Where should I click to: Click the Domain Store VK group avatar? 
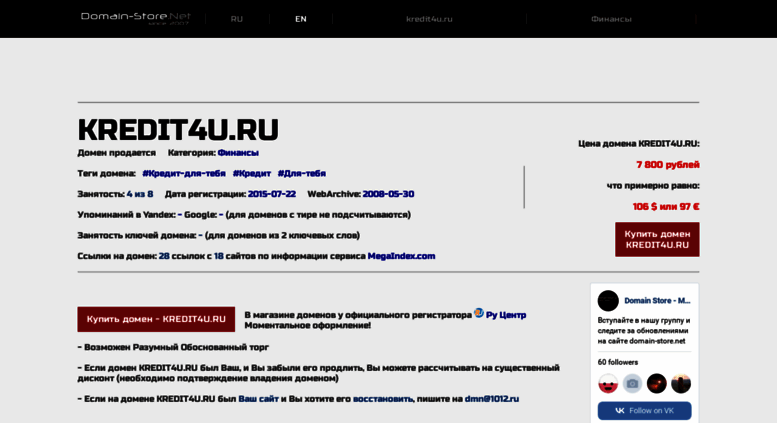(608, 301)
